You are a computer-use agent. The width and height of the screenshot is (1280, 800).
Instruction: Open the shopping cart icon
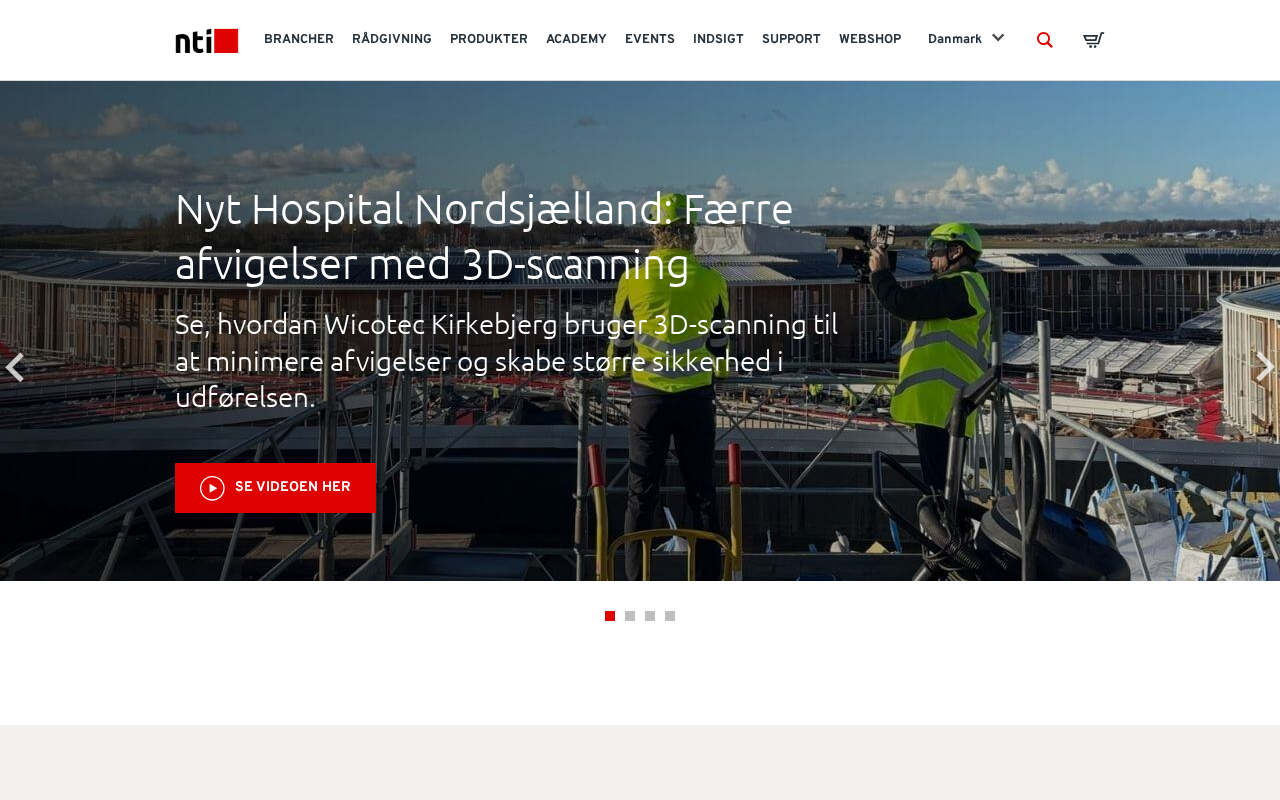coord(1093,40)
